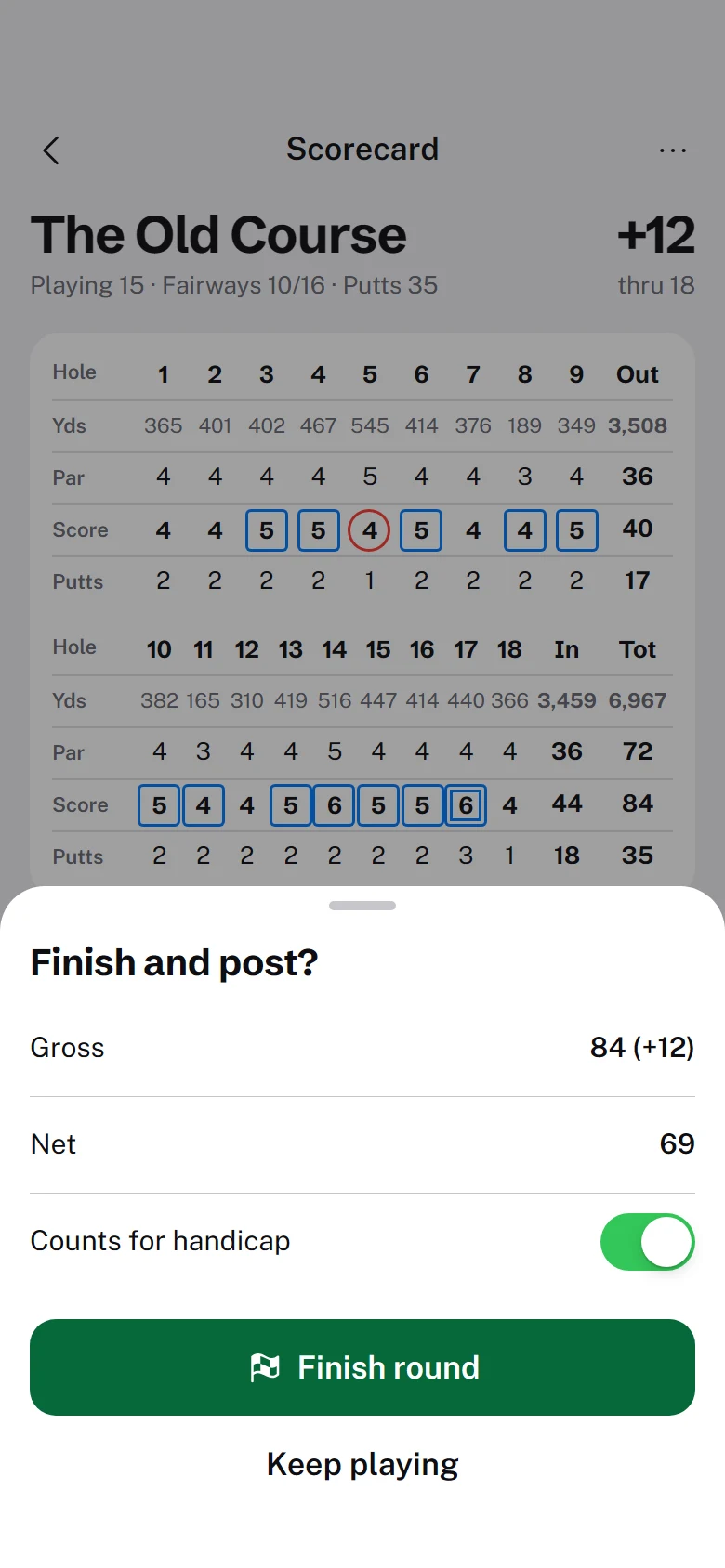Click the checkered flag icon on Finish round
This screenshot has width=725, height=1568.
[x=265, y=1367]
